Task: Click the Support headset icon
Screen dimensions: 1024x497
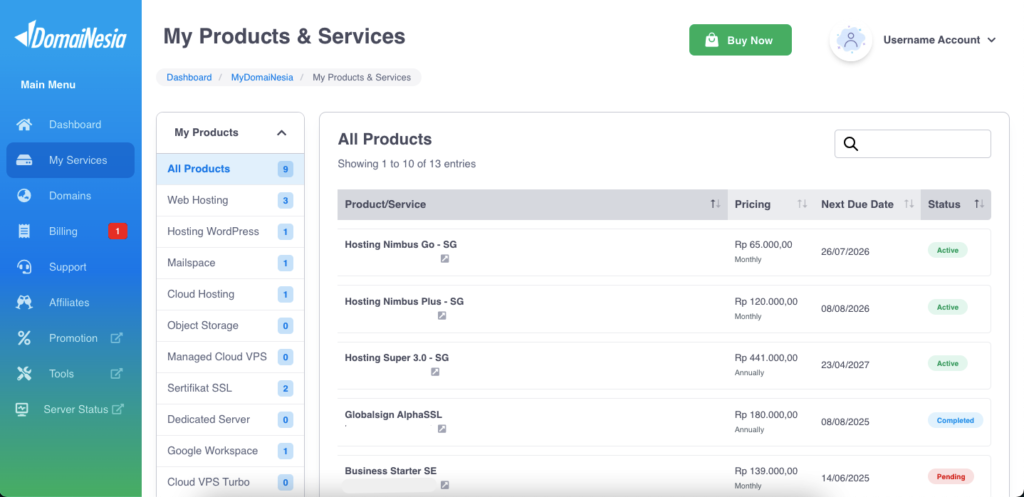Action: pos(24,267)
